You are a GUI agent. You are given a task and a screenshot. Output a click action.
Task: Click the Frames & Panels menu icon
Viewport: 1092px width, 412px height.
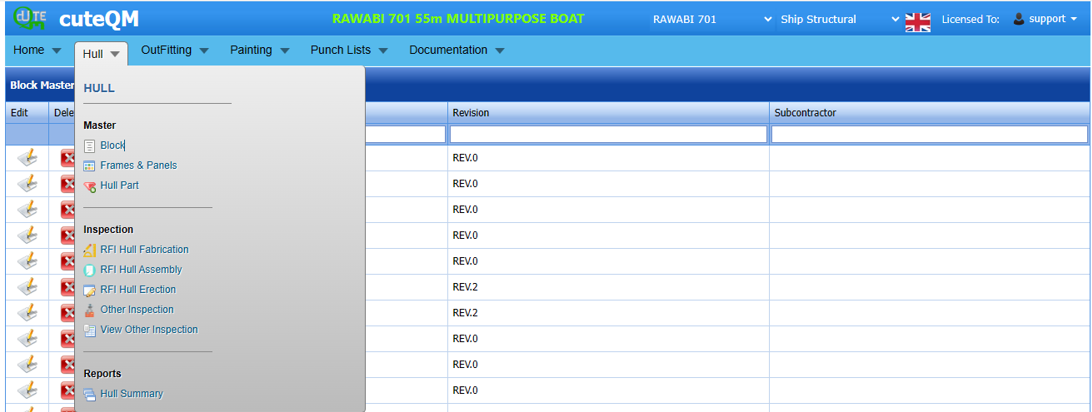90,166
